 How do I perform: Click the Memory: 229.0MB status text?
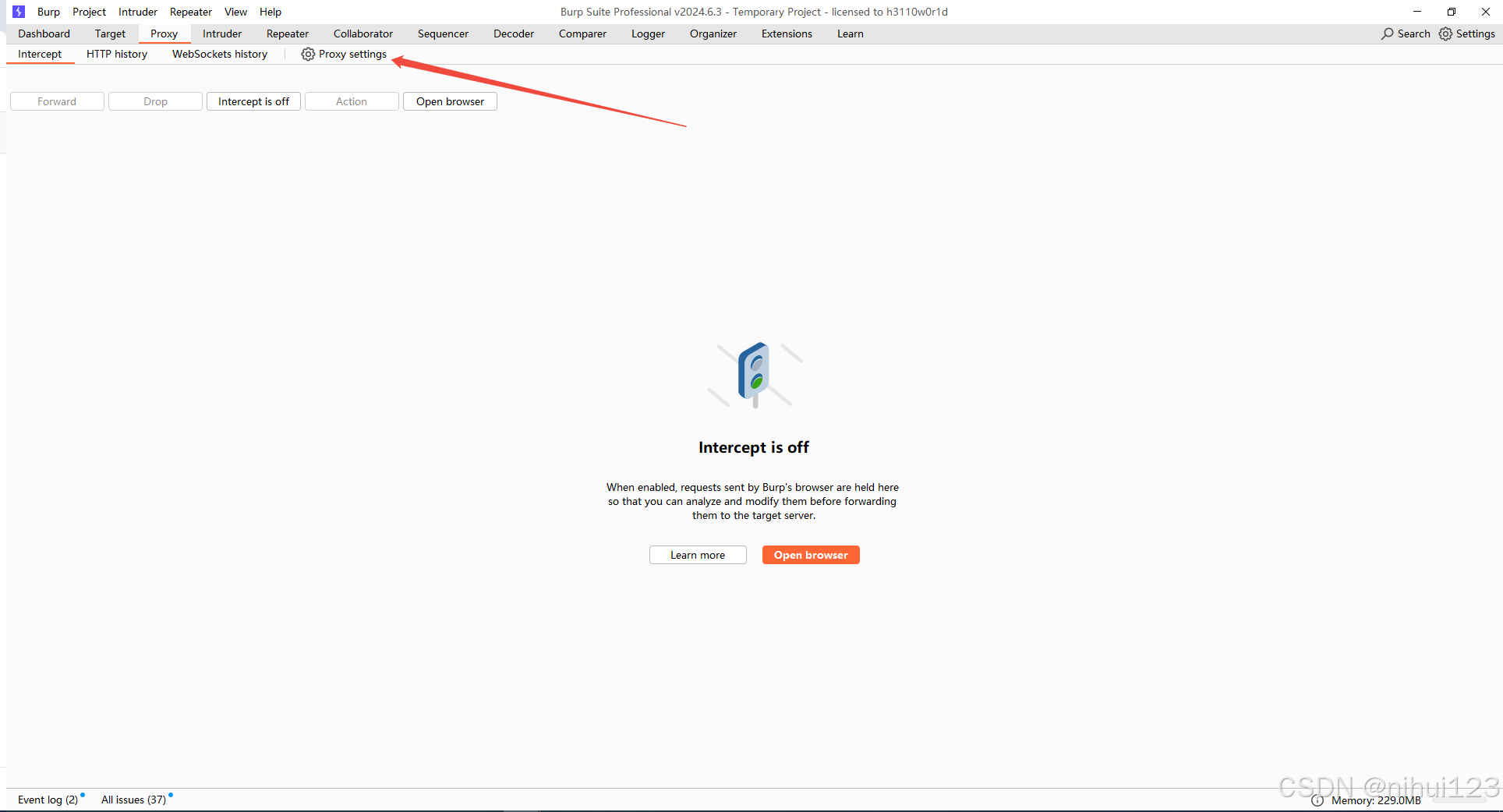coord(1376,800)
